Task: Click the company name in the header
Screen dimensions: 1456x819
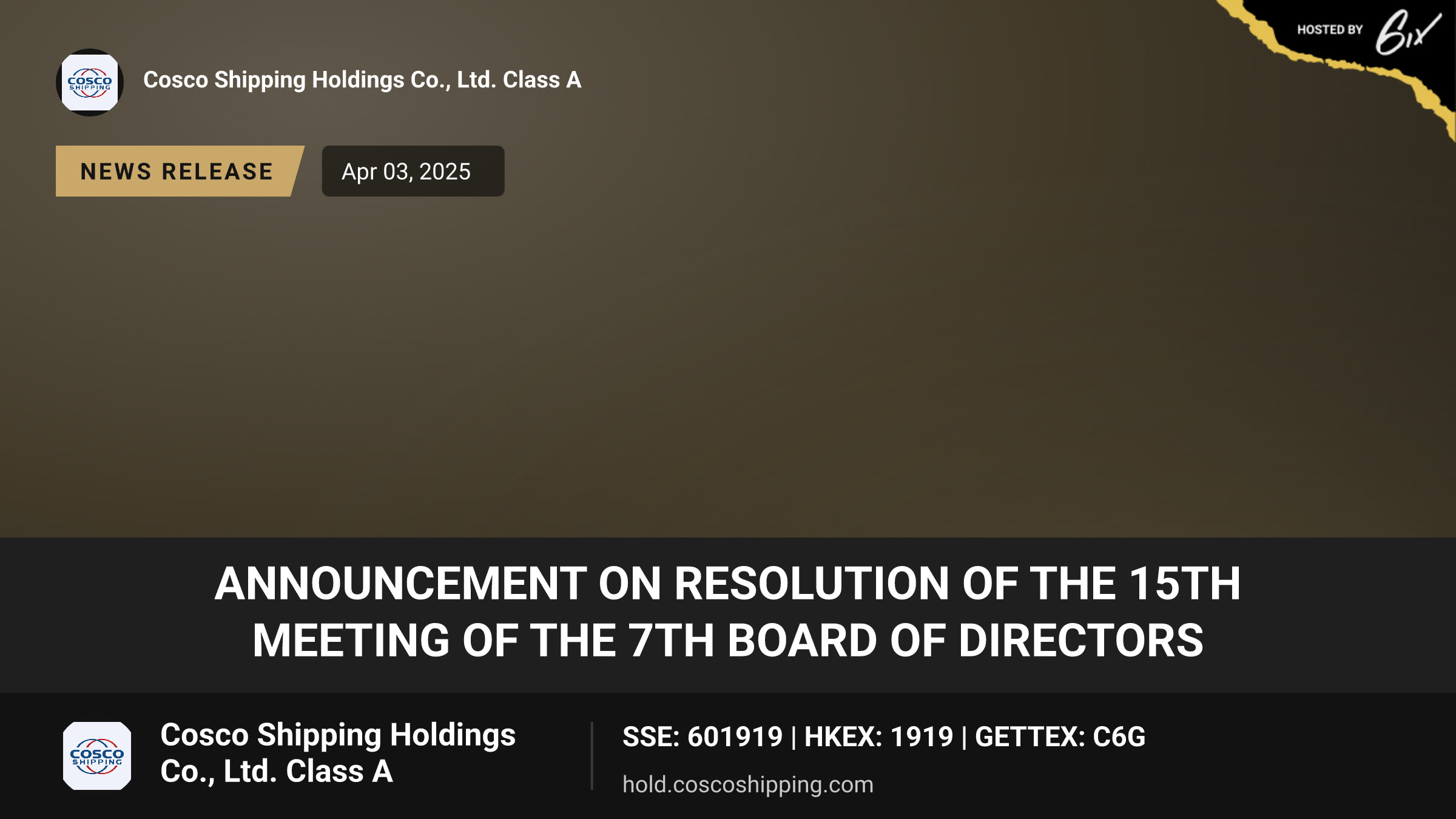Action: [362, 80]
